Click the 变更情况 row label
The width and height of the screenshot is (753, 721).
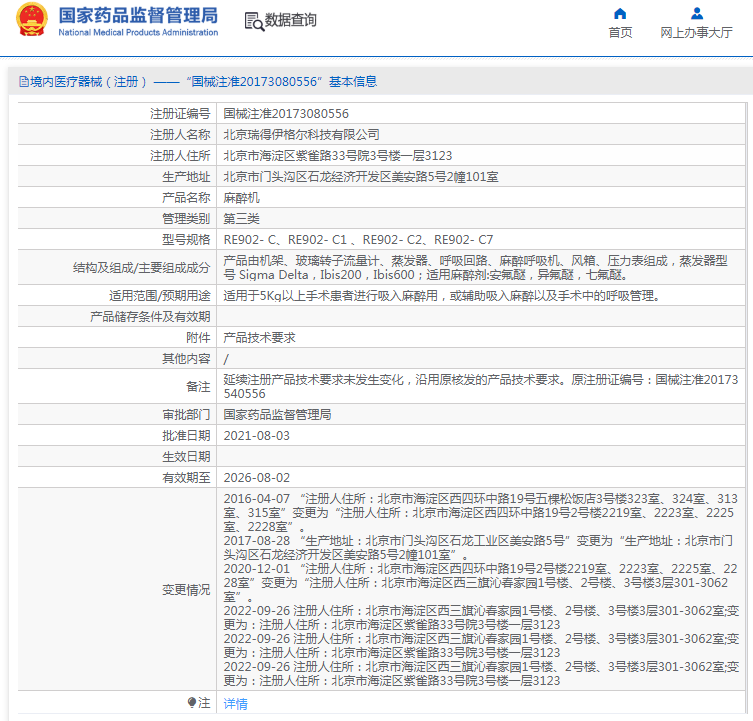click(186, 590)
